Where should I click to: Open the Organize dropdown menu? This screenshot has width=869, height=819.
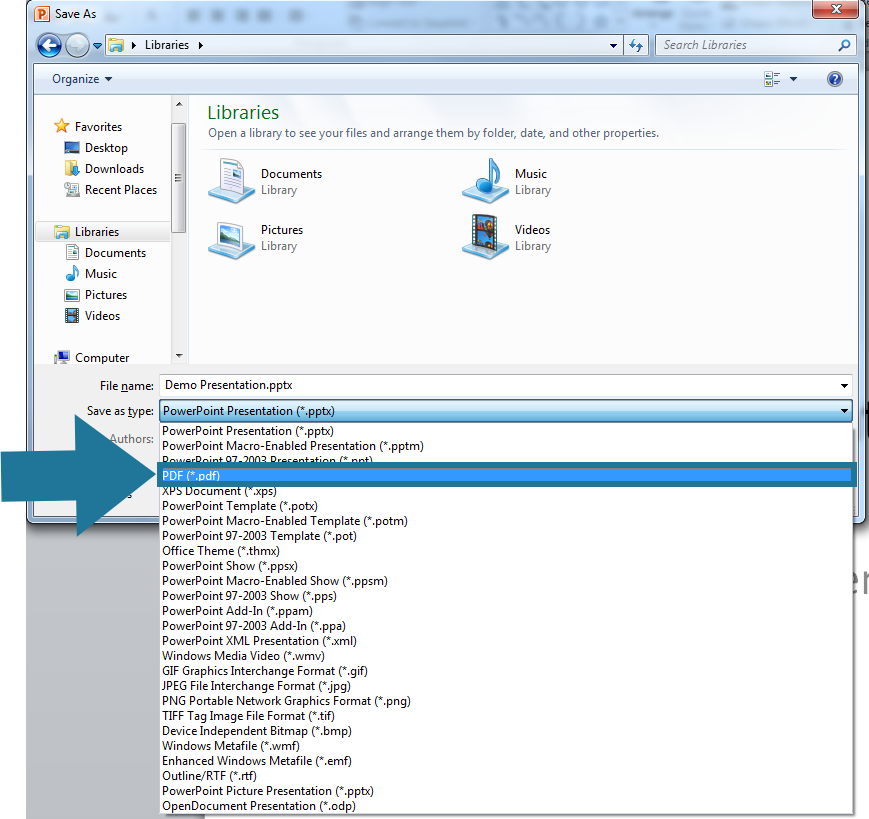tap(82, 79)
